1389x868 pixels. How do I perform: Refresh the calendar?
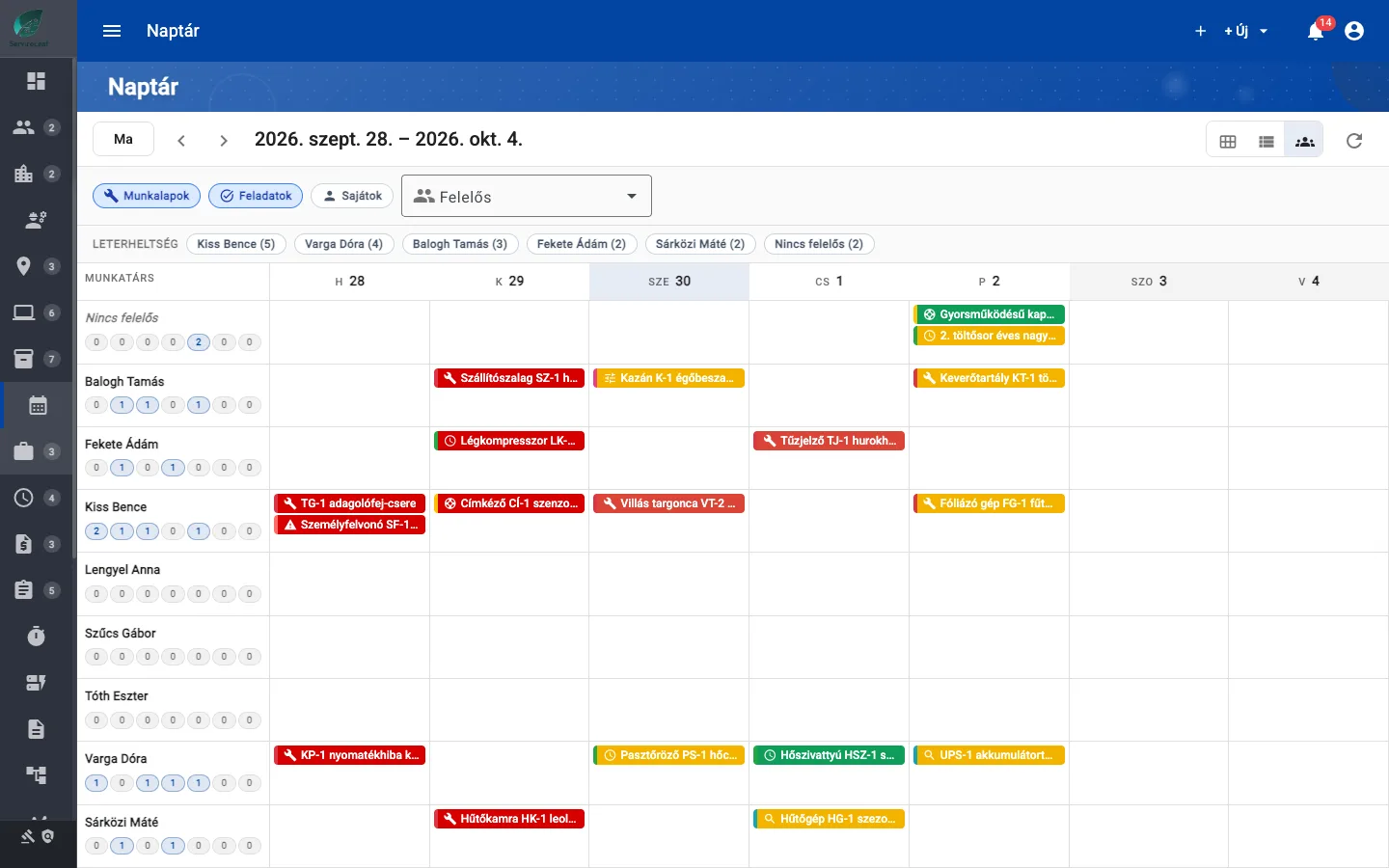point(1354,141)
